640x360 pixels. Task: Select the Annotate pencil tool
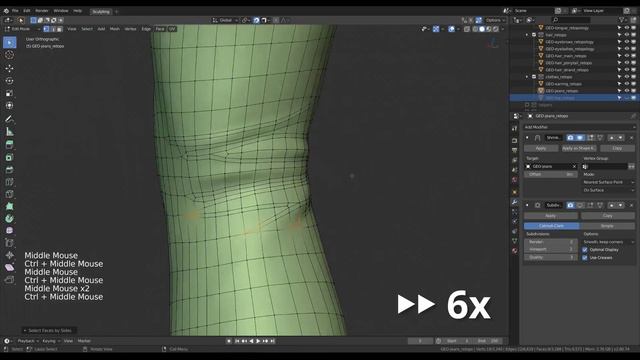(x=9, y=119)
